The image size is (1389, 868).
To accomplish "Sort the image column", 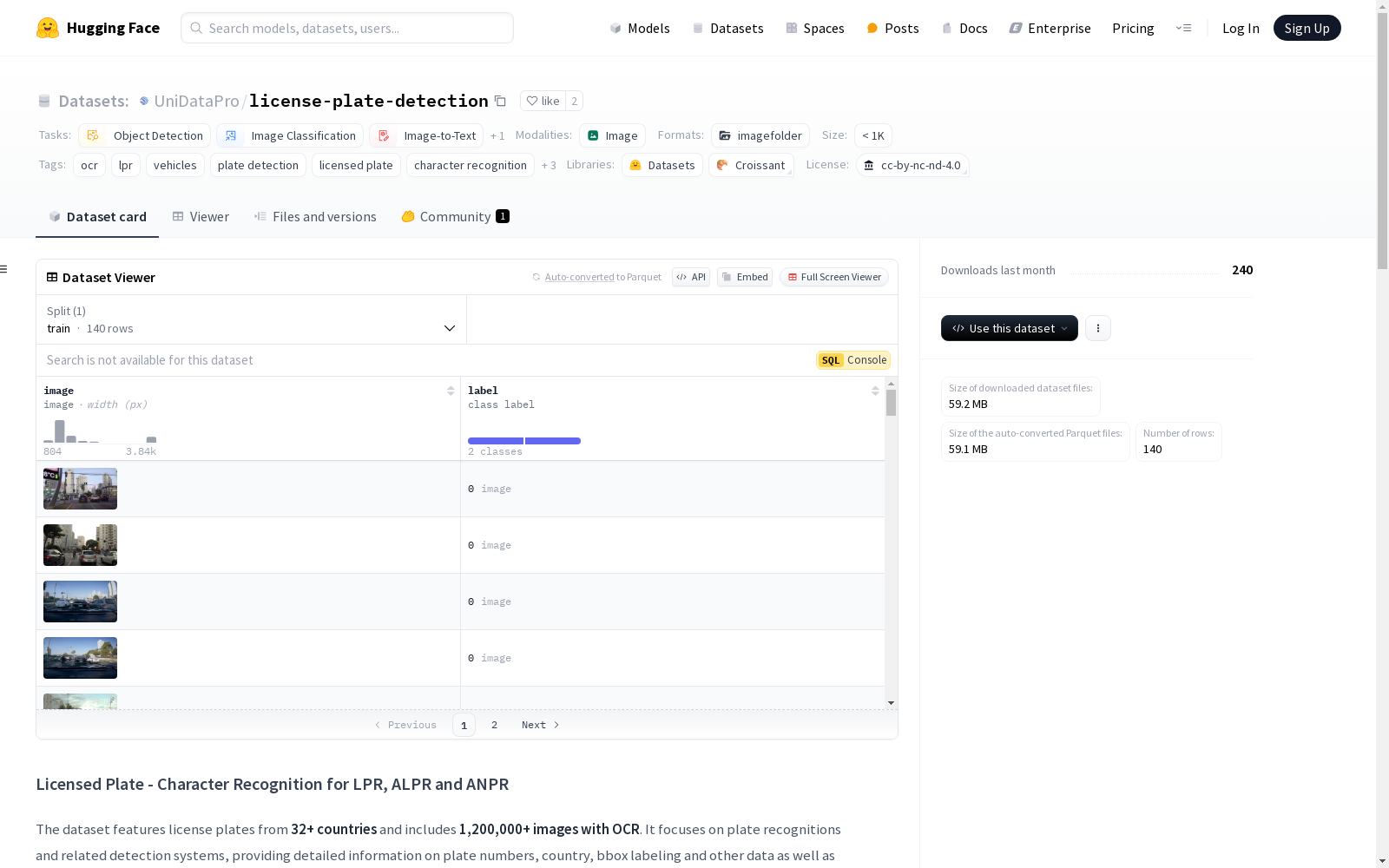I will point(451,391).
